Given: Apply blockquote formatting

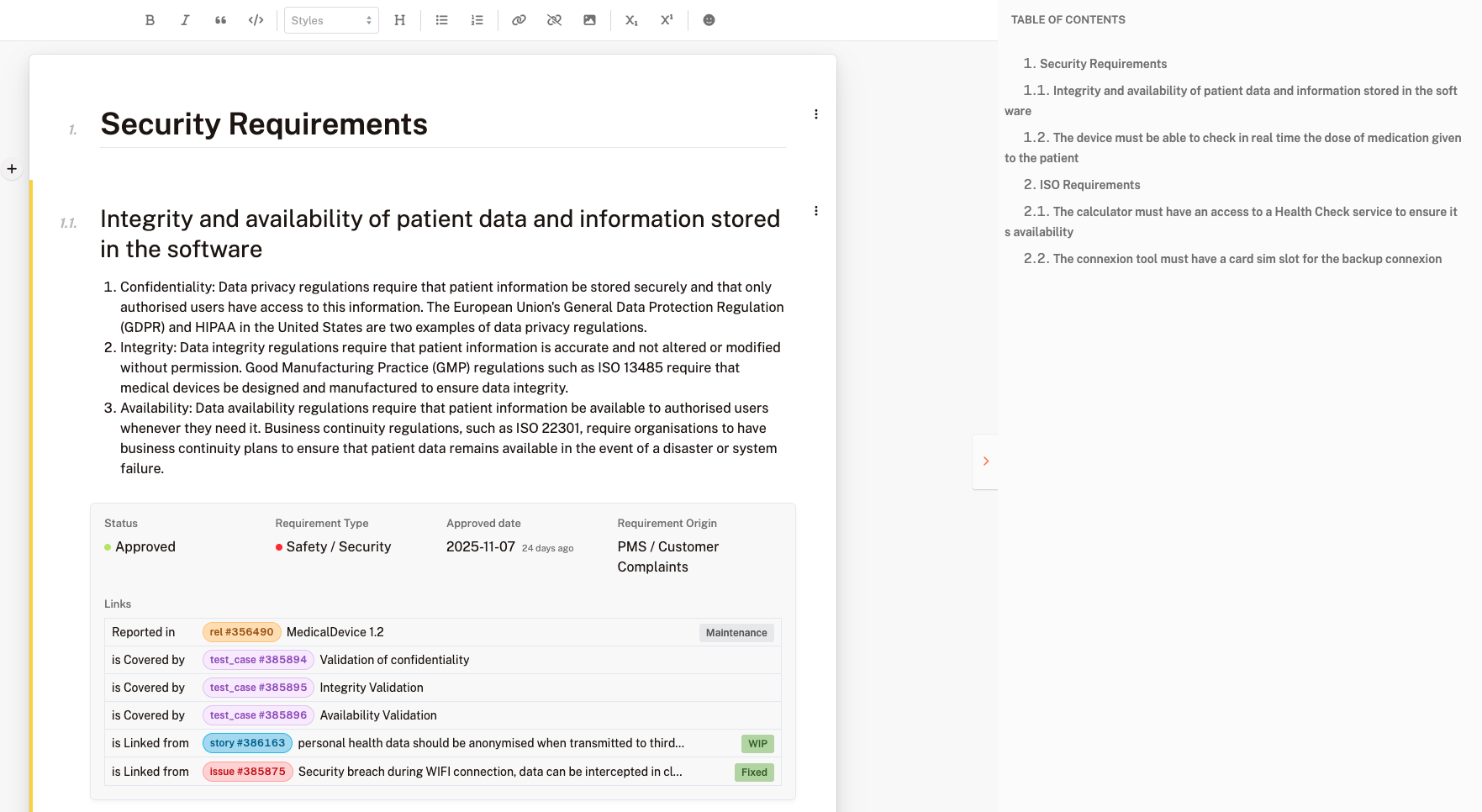Looking at the screenshot, I should pos(220,20).
